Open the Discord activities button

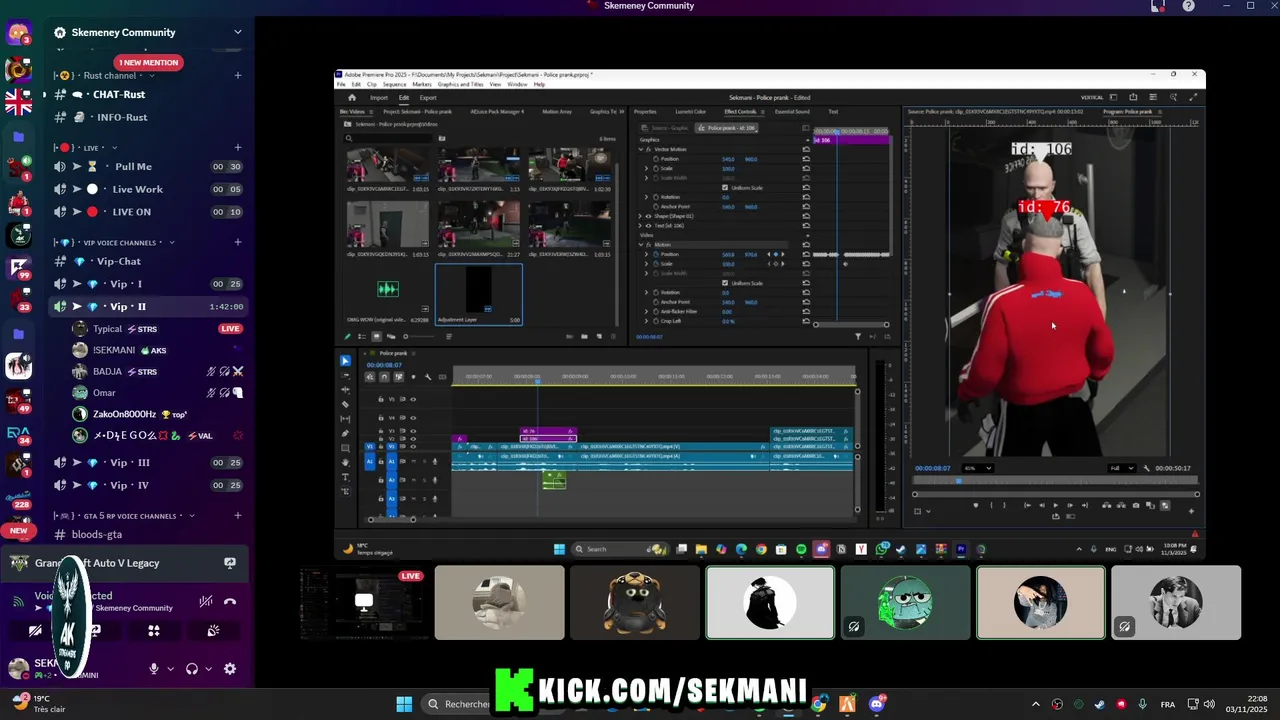pyautogui.click(x=154, y=631)
